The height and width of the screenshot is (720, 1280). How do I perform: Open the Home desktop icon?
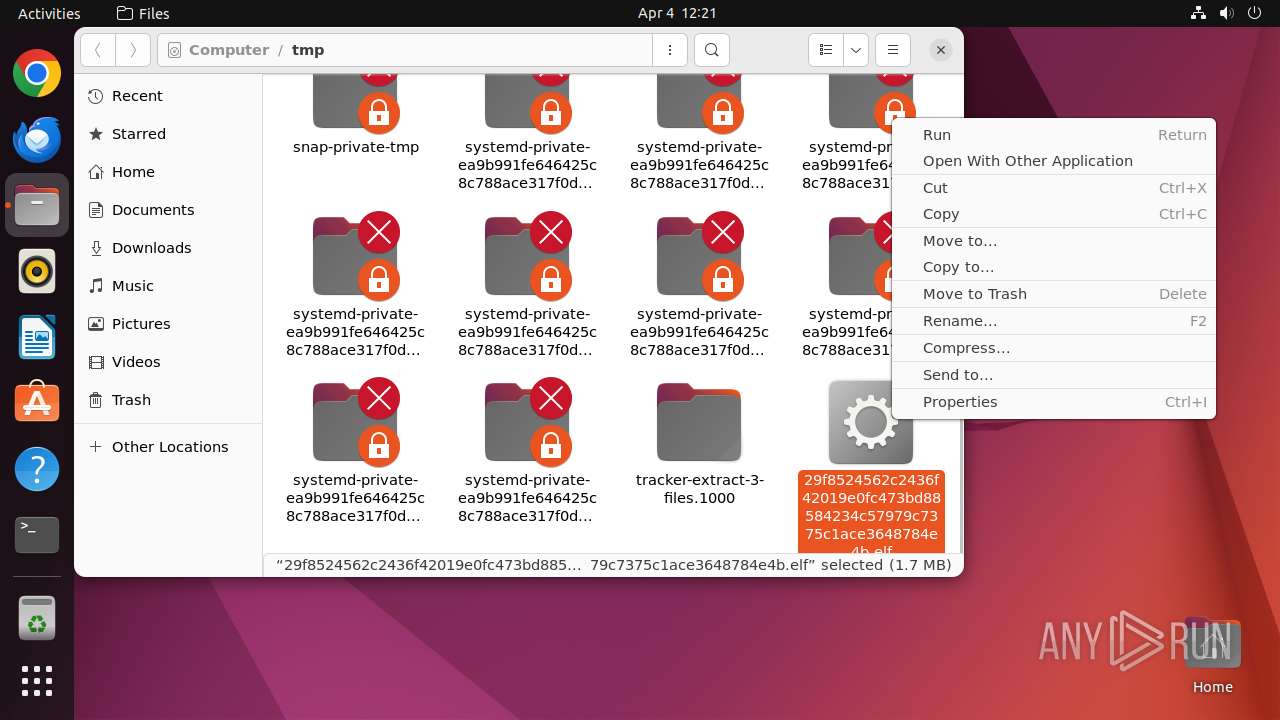pos(1212,657)
